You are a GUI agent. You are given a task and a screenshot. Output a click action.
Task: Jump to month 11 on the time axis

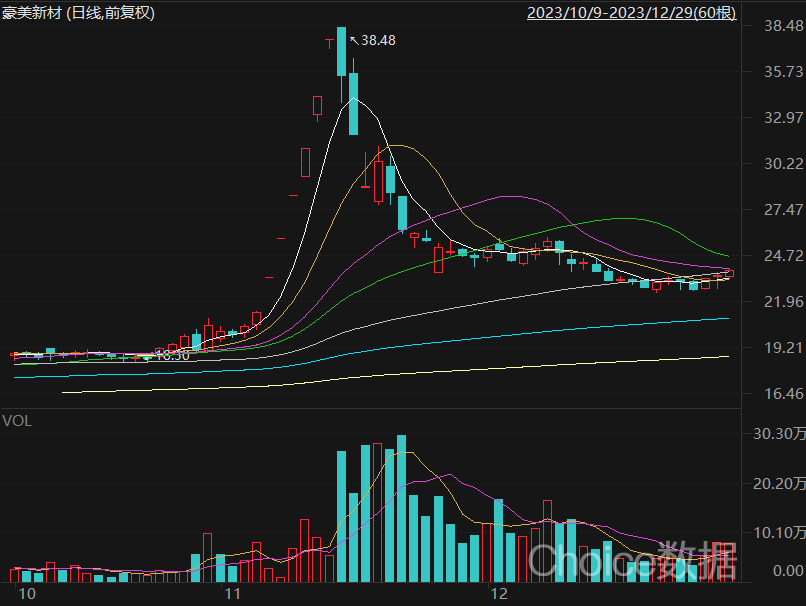point(233,594)
